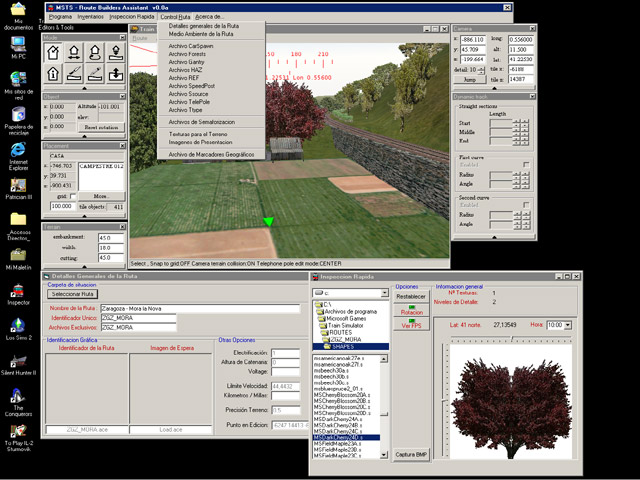The height and width of the screenshot is (480, 640).
Task: Adjust the horizontal slider above tree preview
Action: (513, 339)
